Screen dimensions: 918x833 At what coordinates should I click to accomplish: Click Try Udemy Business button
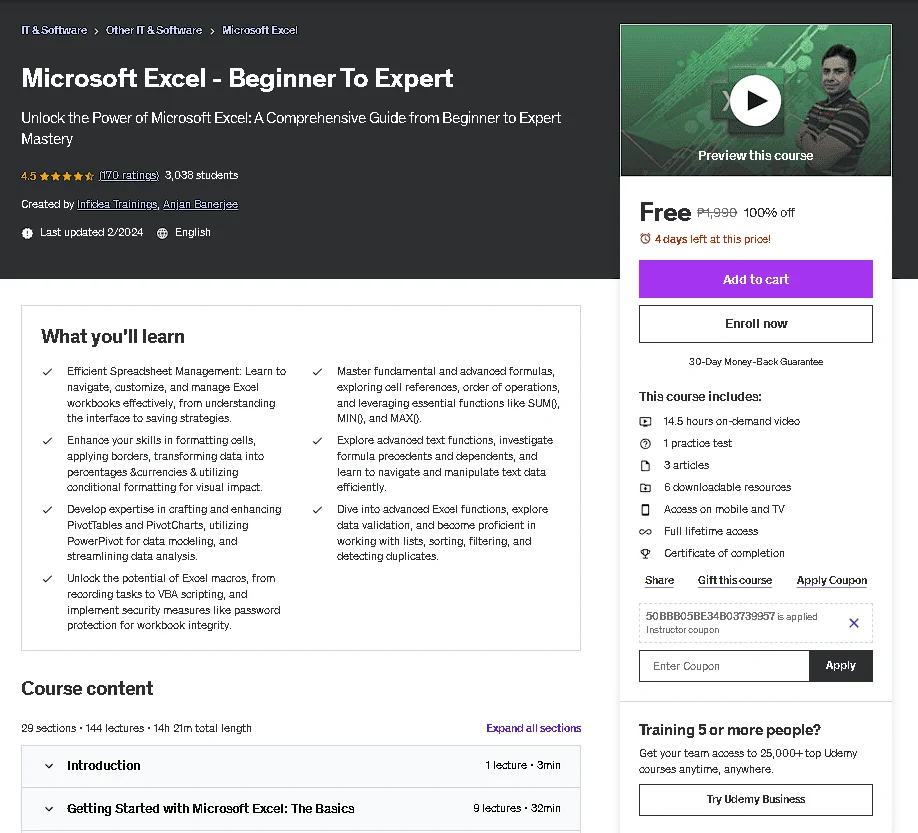[755, 800]
